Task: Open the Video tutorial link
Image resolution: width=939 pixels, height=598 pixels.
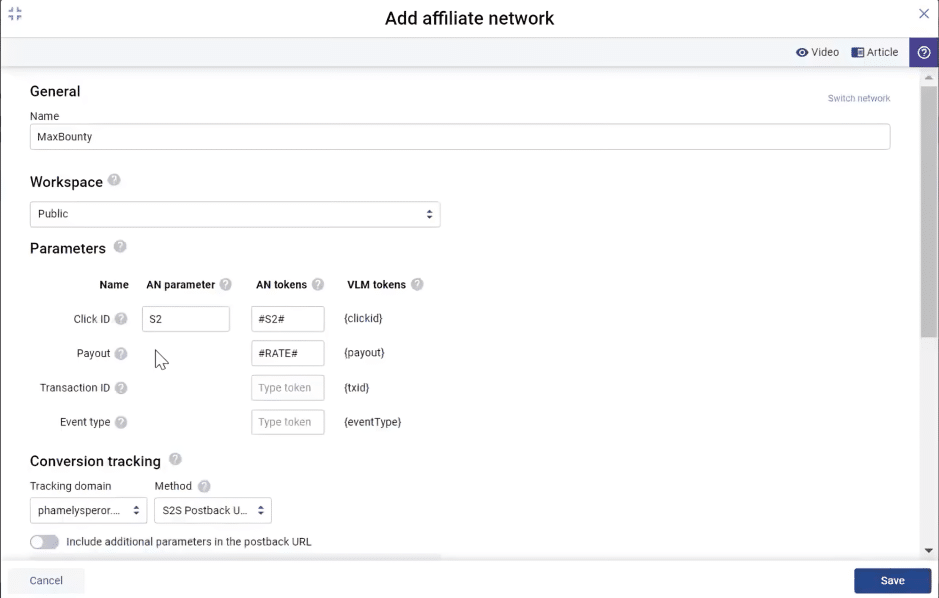Action: click(x=817, y=52)
